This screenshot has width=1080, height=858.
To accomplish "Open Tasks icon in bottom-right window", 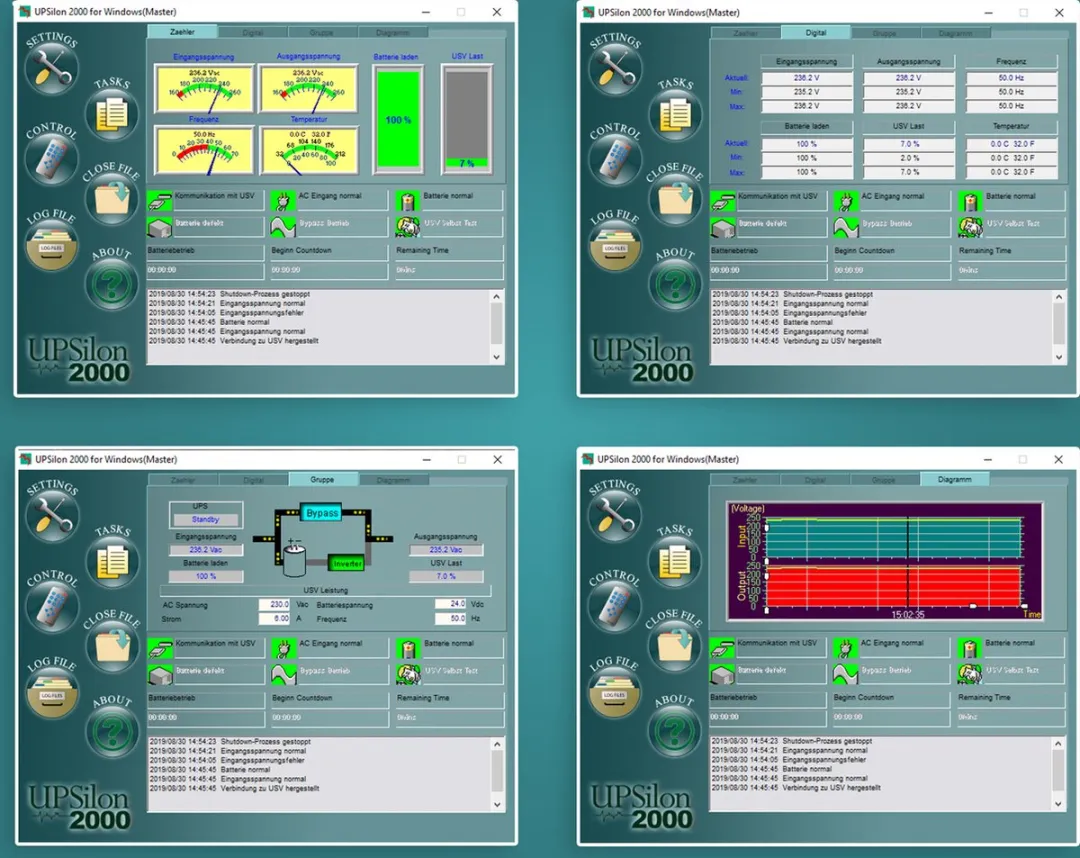I will (674, 561).
